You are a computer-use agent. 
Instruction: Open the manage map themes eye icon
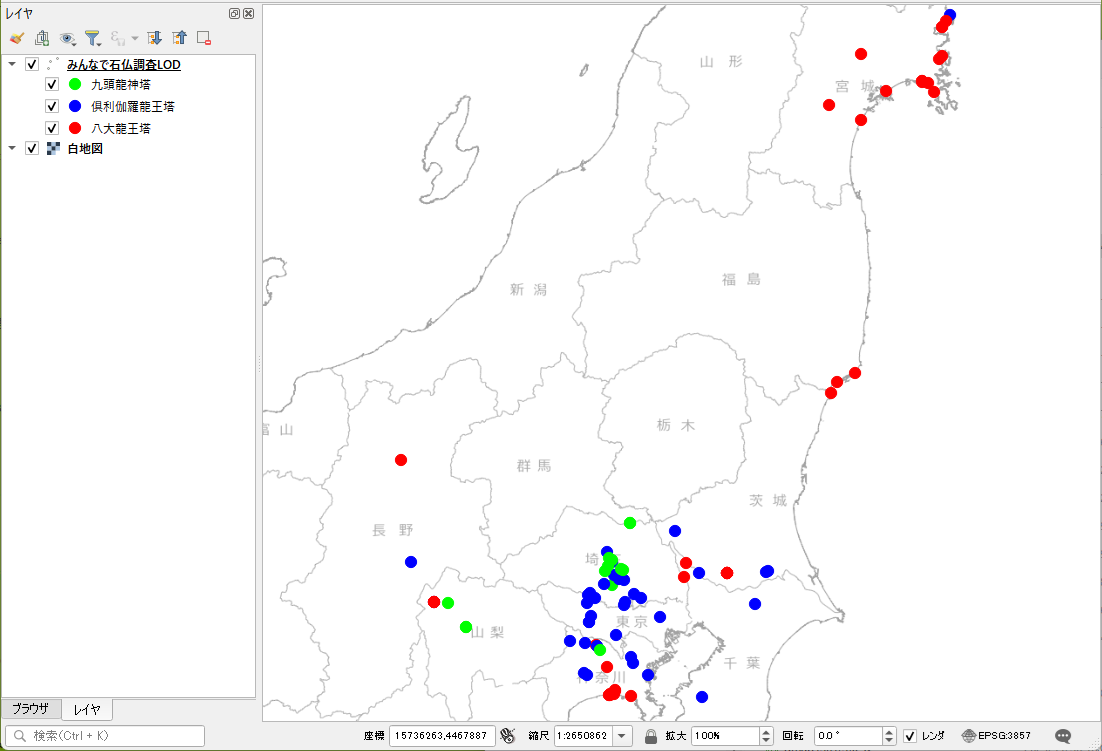point(67,38)
